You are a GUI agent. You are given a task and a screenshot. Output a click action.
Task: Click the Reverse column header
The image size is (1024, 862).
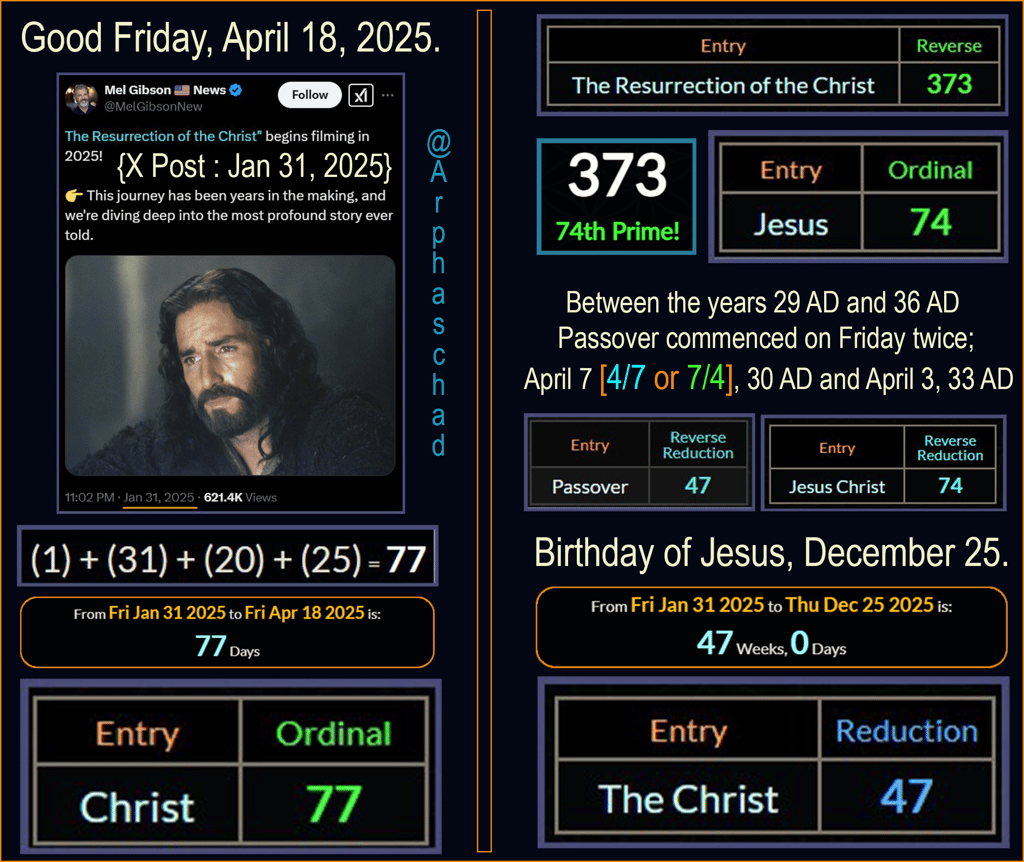pos(949,46)
